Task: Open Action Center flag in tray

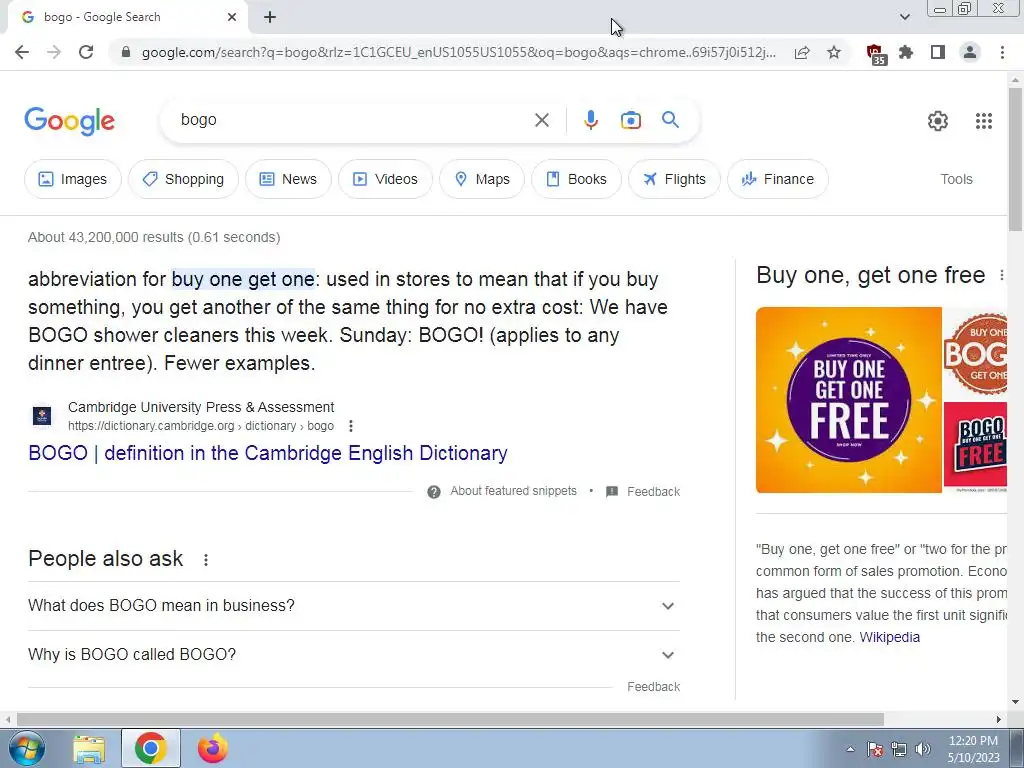Action: pos(875,749)
